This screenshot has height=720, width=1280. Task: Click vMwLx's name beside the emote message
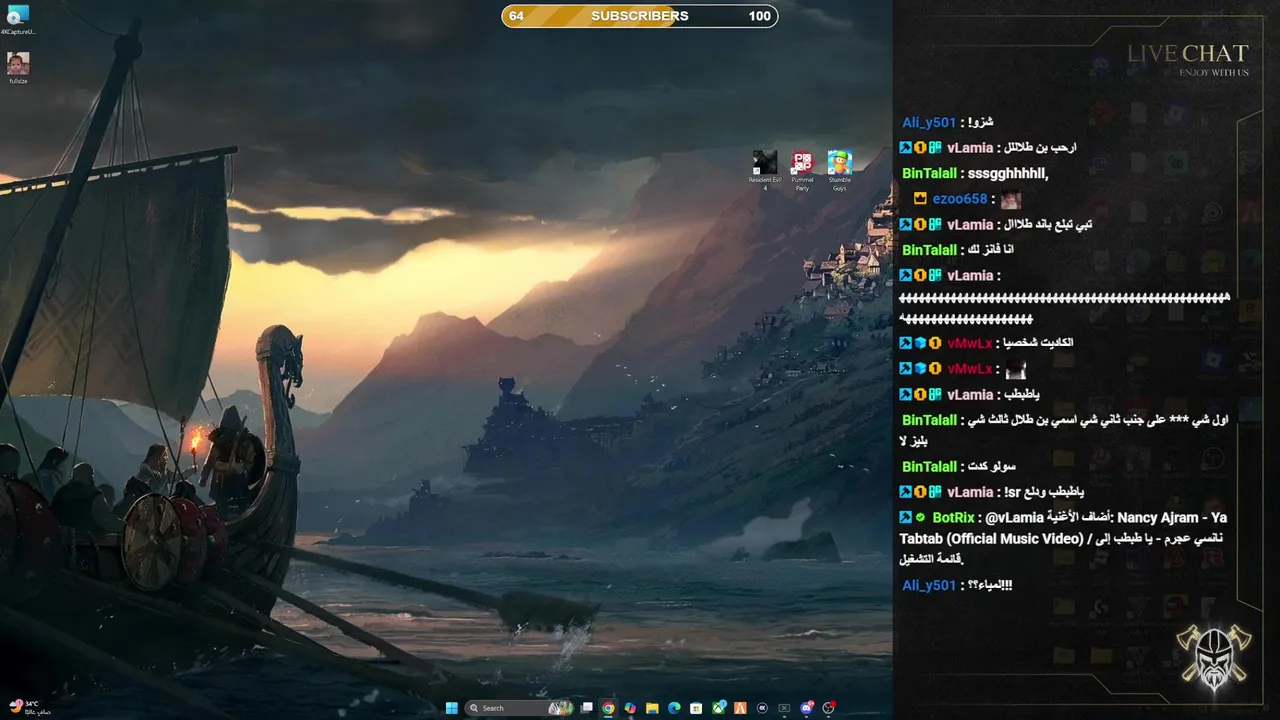point(969,369)
